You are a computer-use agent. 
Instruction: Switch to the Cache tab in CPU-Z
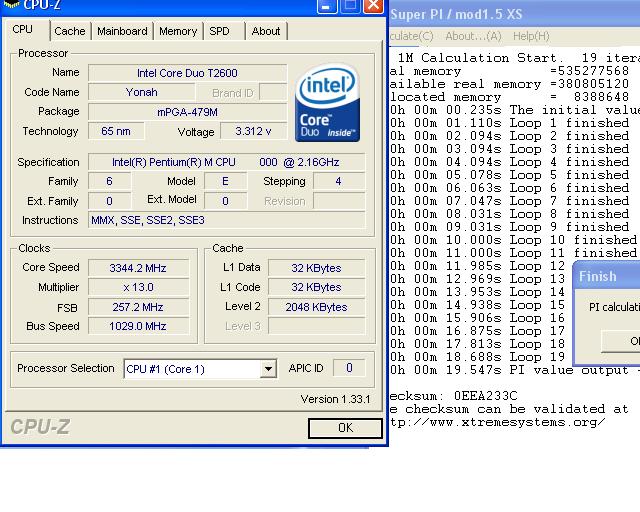pos(69,31)
